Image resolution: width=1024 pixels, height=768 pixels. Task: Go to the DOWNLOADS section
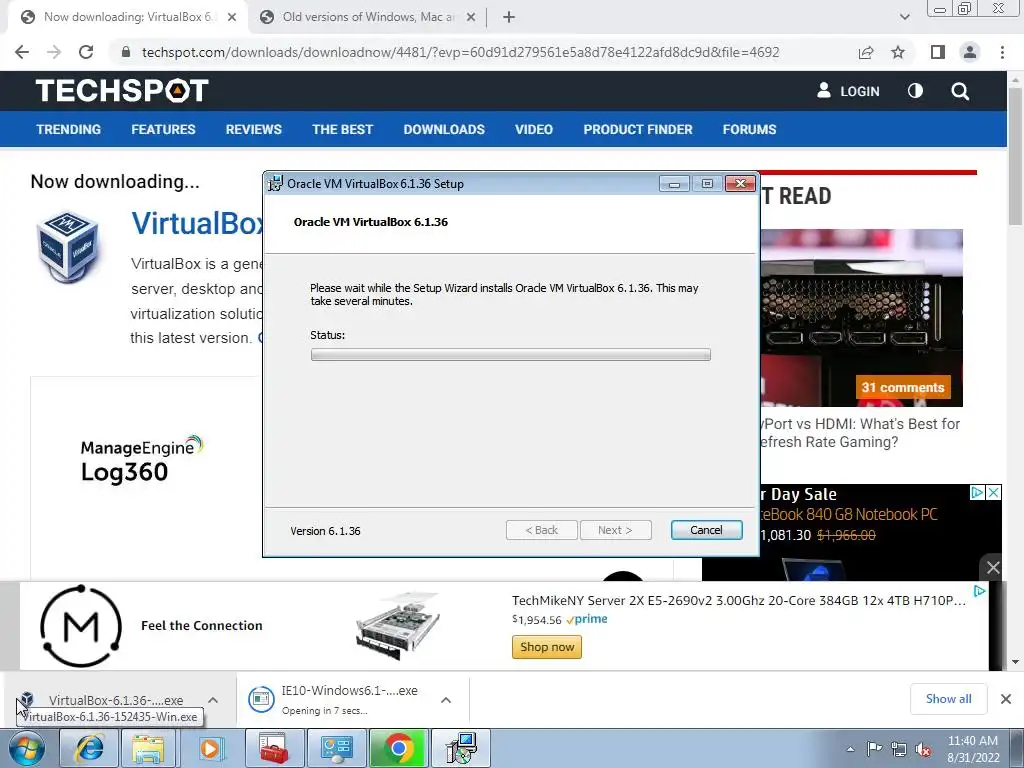pos(444,129)
